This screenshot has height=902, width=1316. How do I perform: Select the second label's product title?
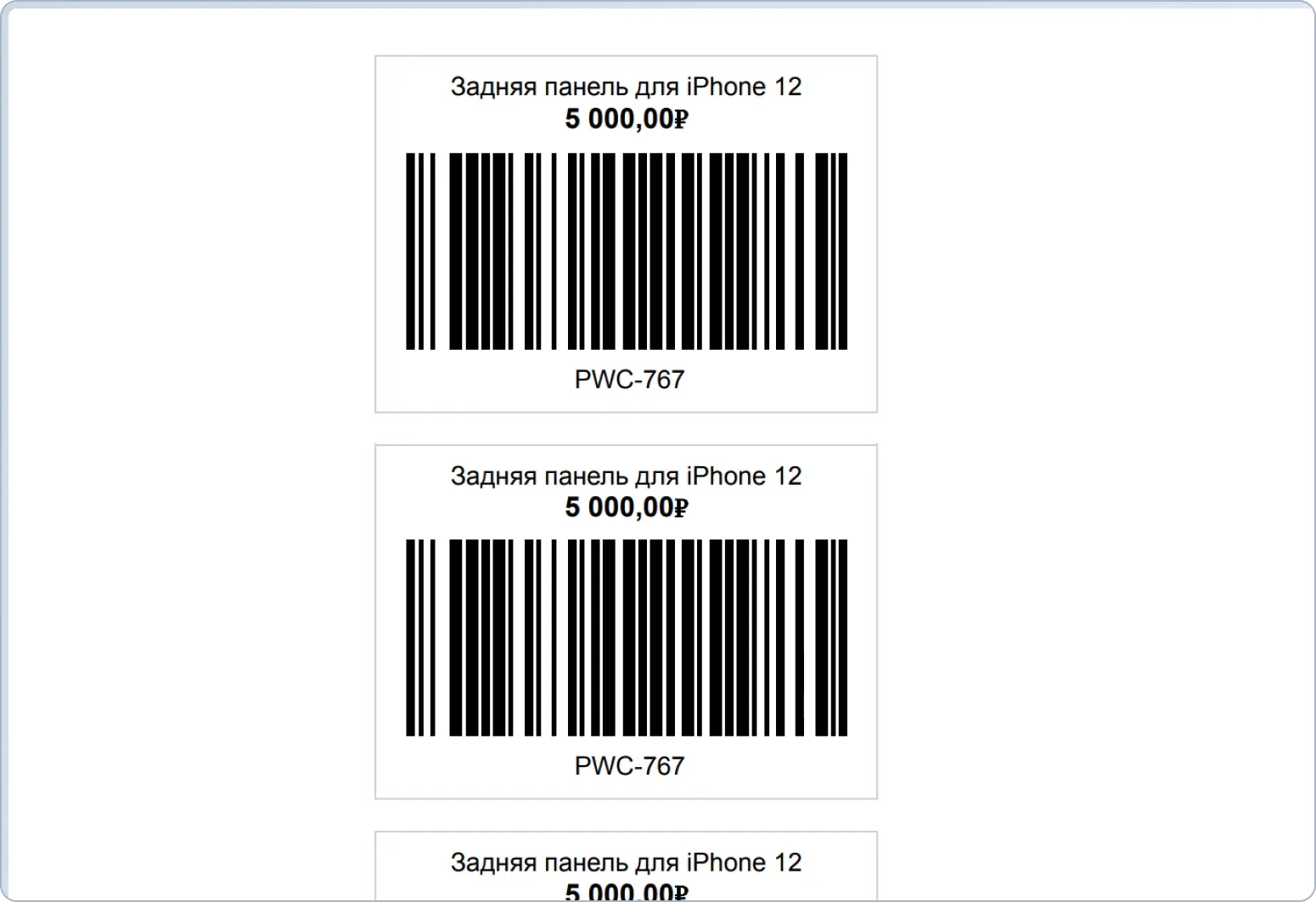click(x=626, y=476)
